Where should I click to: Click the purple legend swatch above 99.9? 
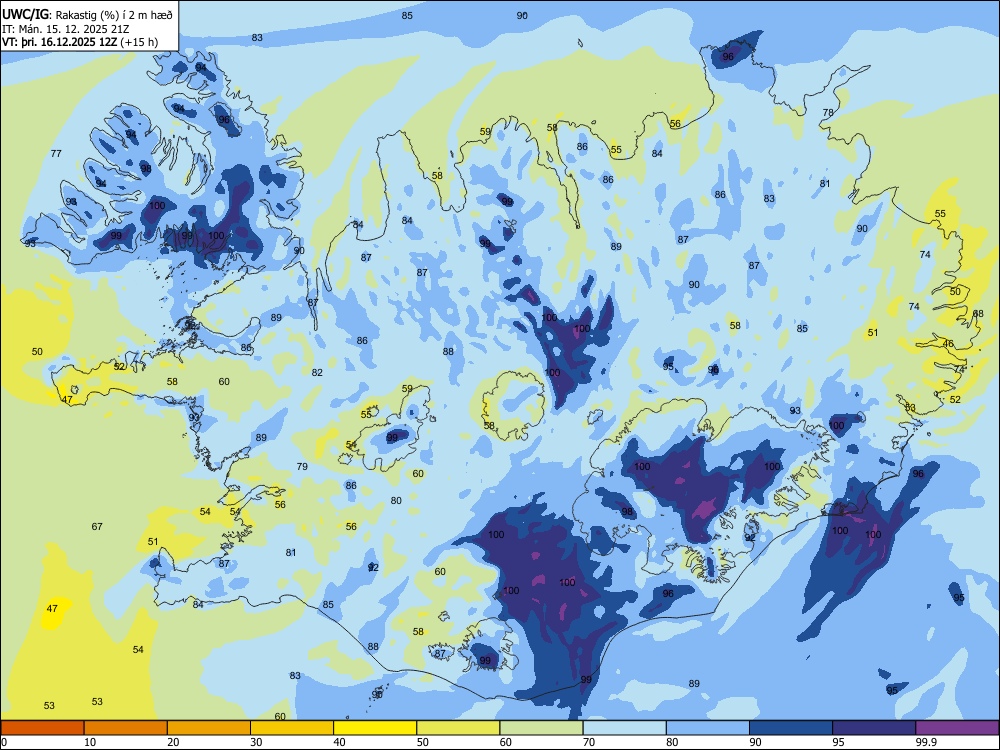[957, 728]
